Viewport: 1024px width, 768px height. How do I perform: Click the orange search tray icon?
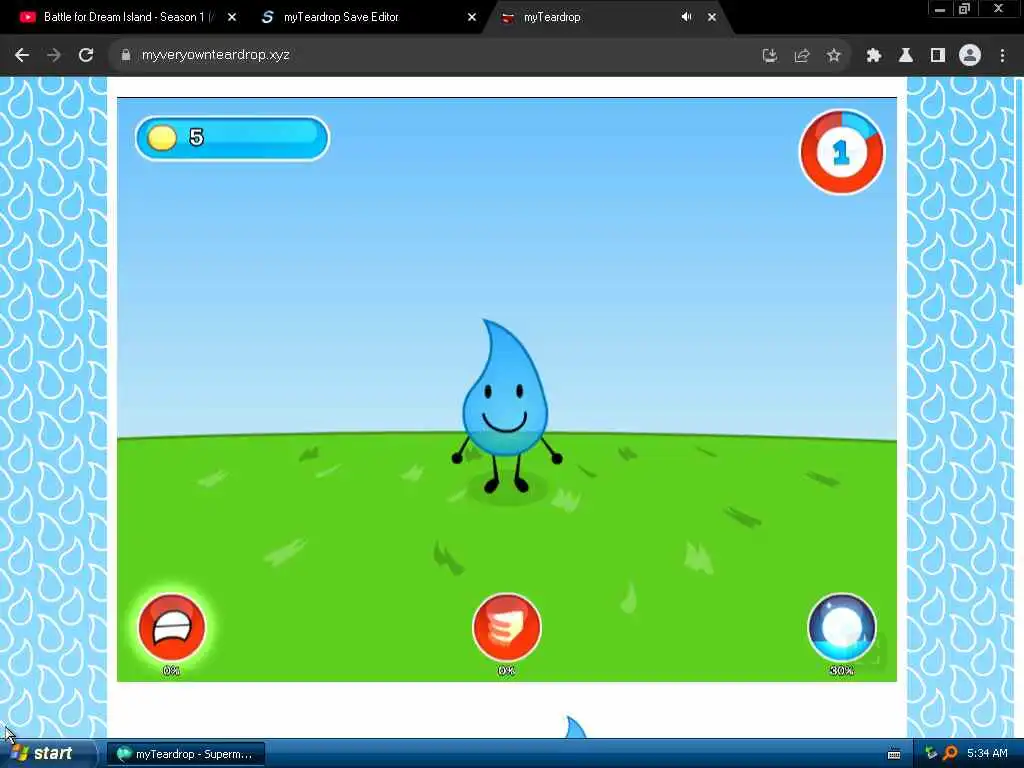950,753
